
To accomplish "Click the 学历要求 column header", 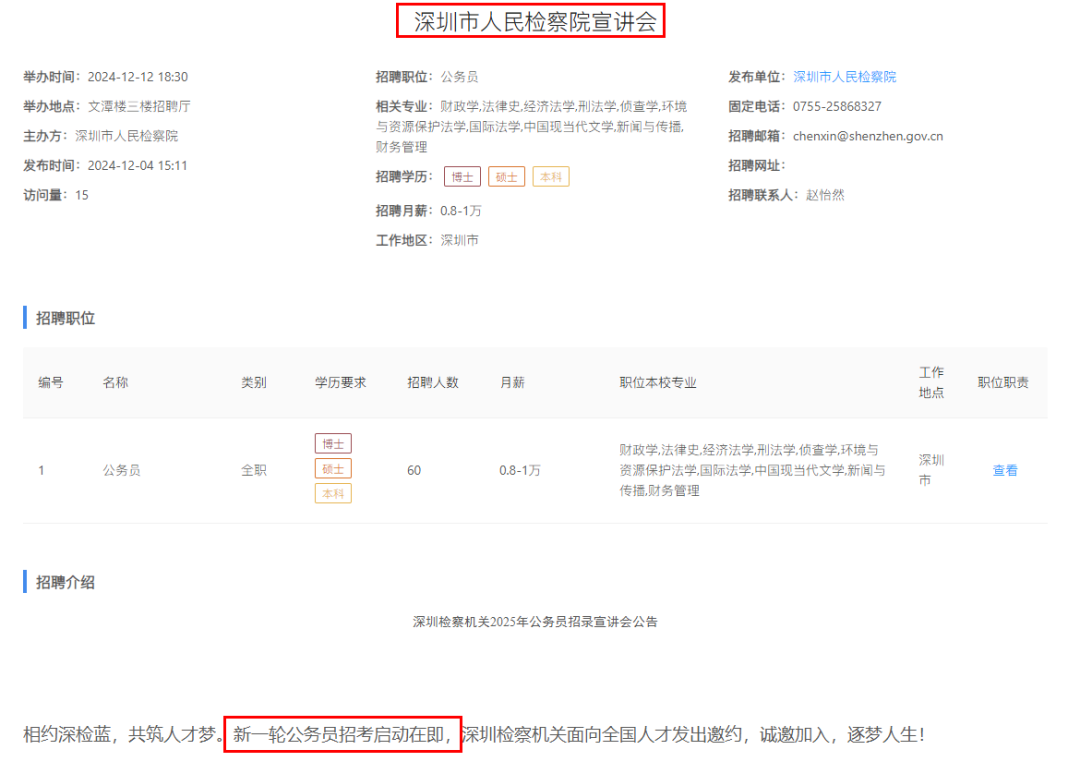I will [x=340, y=383].
